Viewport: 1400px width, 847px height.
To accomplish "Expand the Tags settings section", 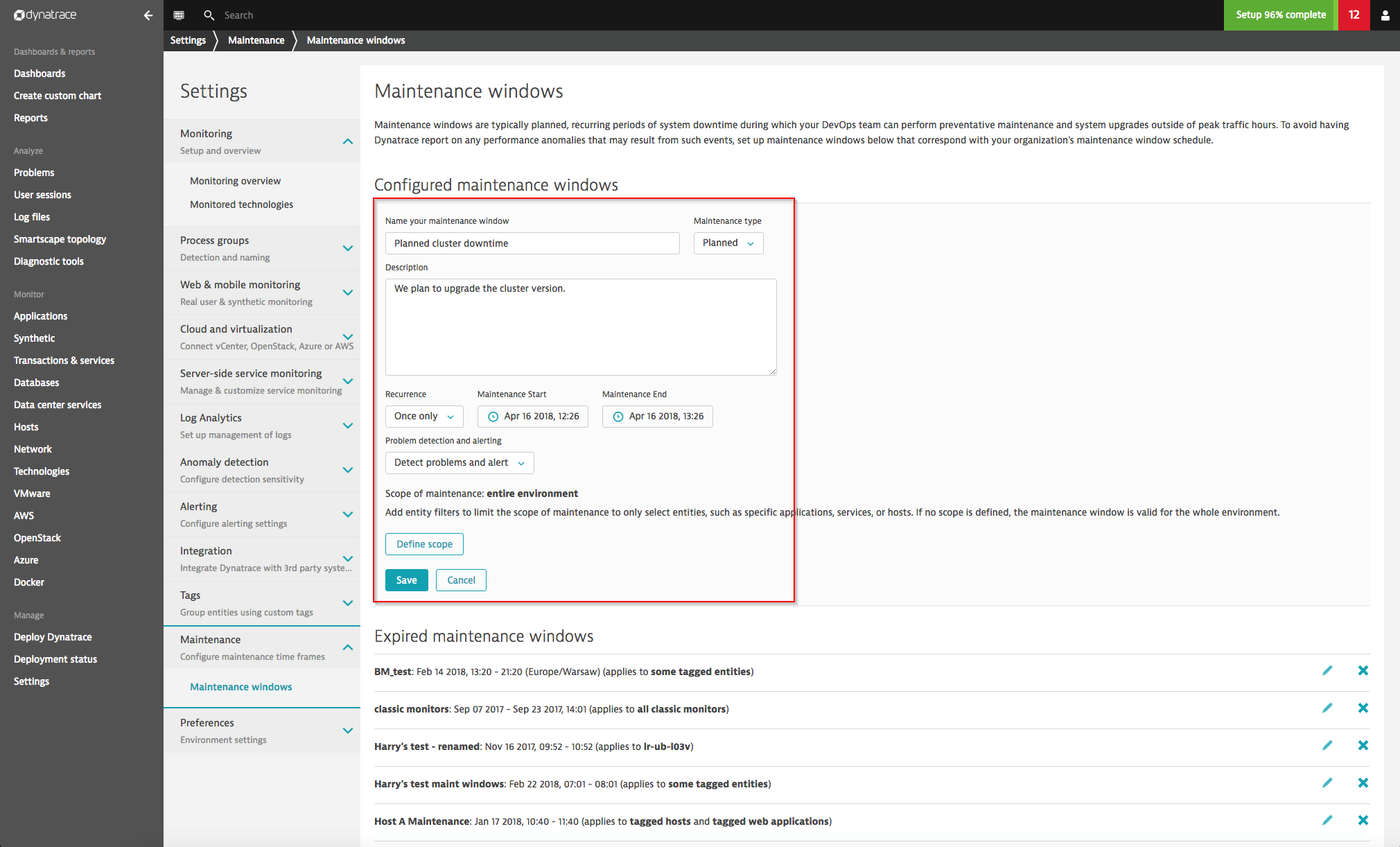I will click(x=348, y=603).
